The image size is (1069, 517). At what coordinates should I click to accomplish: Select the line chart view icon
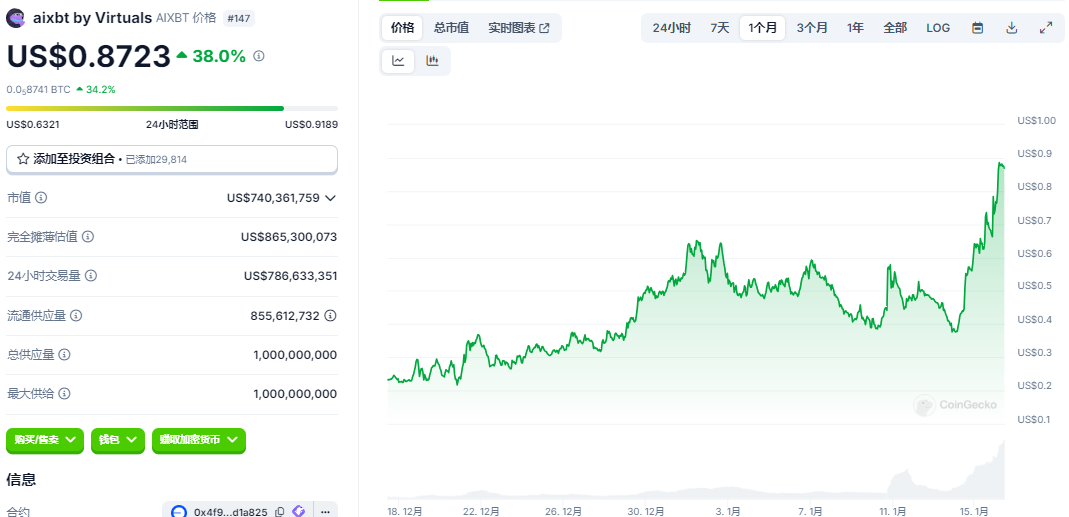[x=398, y=61]
